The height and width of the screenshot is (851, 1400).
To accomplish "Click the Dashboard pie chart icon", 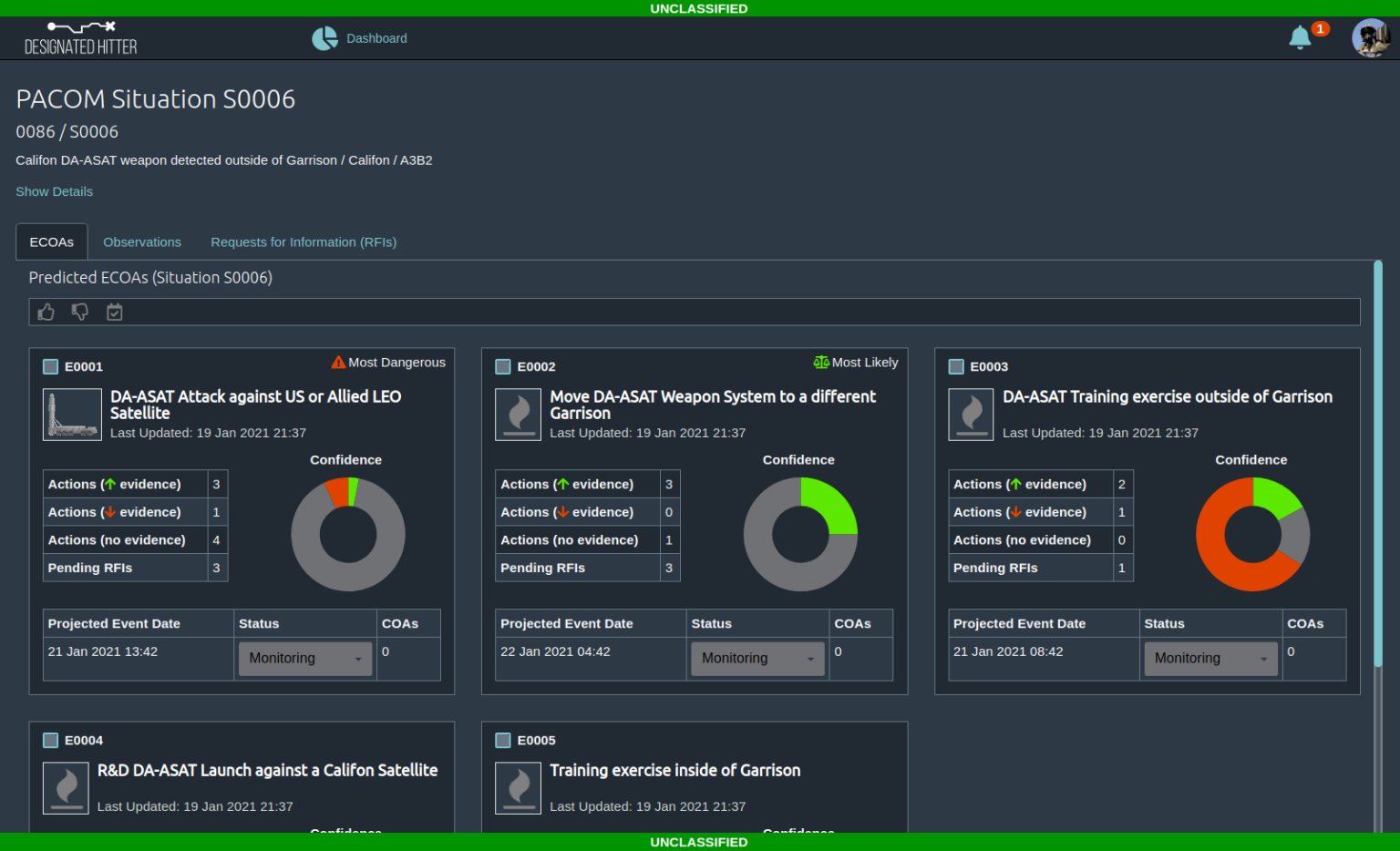I will coord(325,38).
